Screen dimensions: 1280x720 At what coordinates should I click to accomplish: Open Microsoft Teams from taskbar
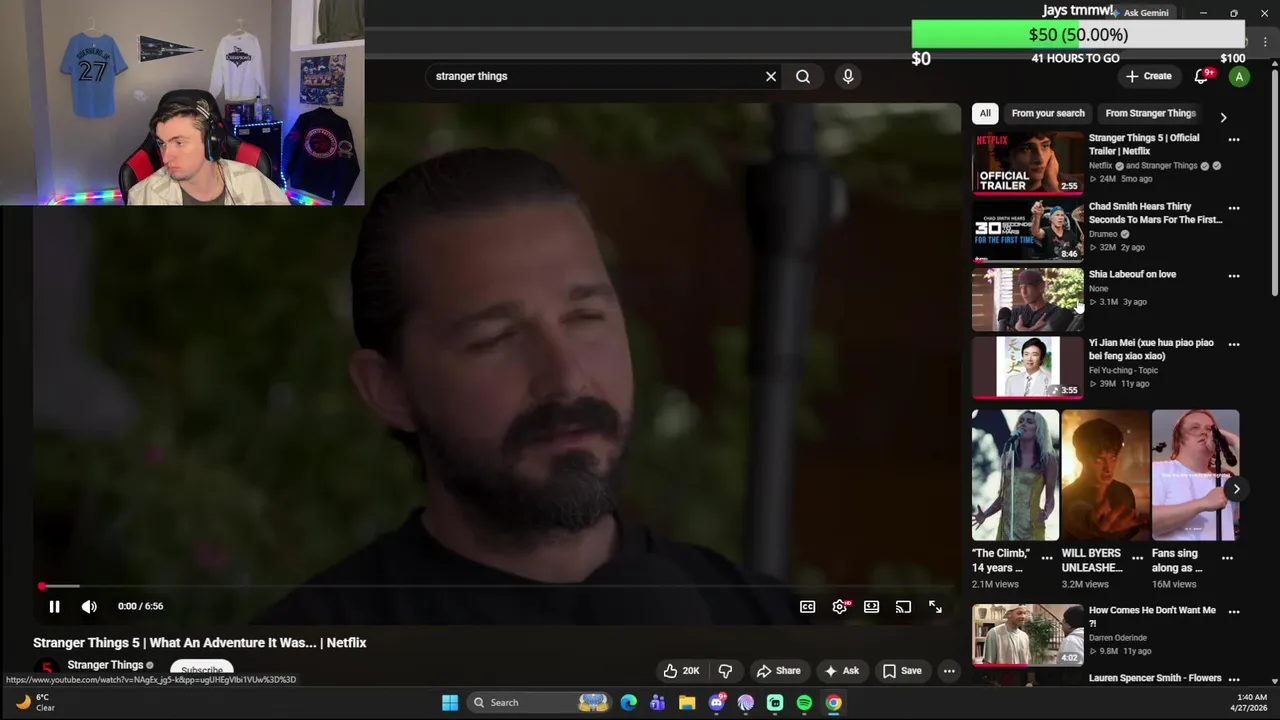coord(657,703)
